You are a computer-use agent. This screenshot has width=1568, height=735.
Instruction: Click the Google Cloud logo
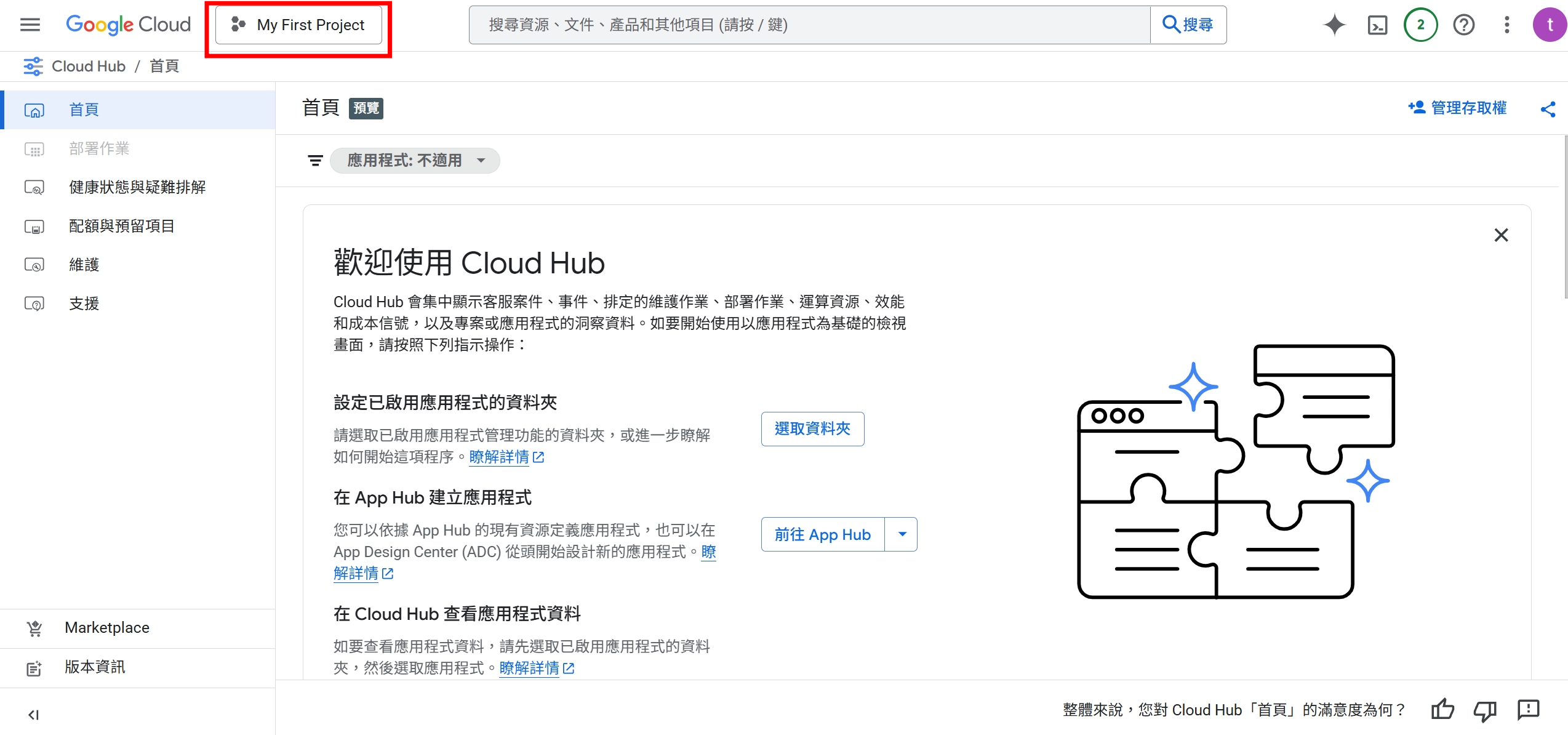[129, 25]
